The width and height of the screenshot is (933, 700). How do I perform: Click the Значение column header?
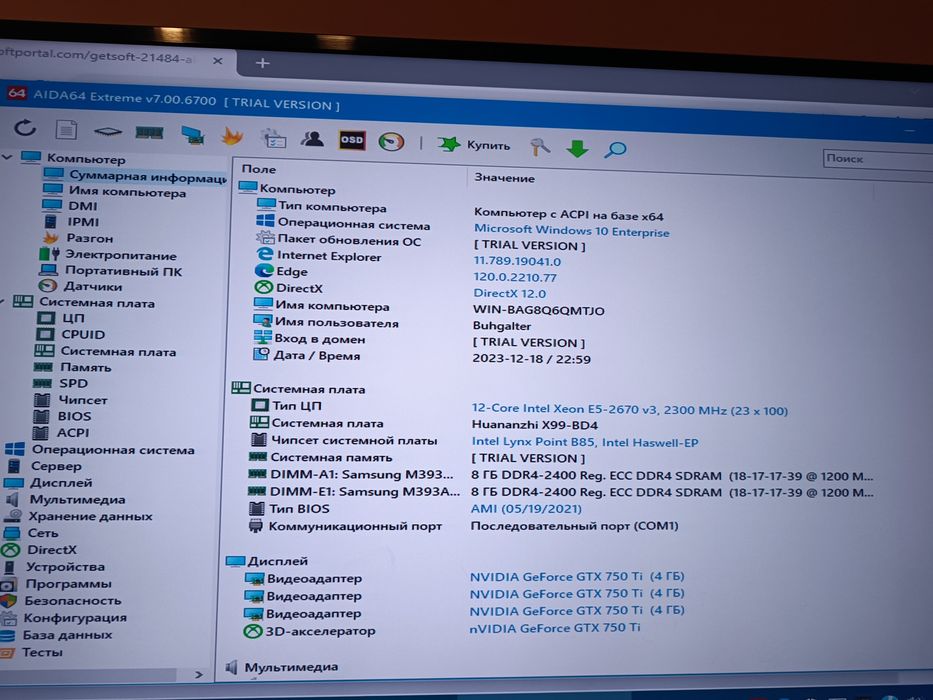[x=504, y=177]
